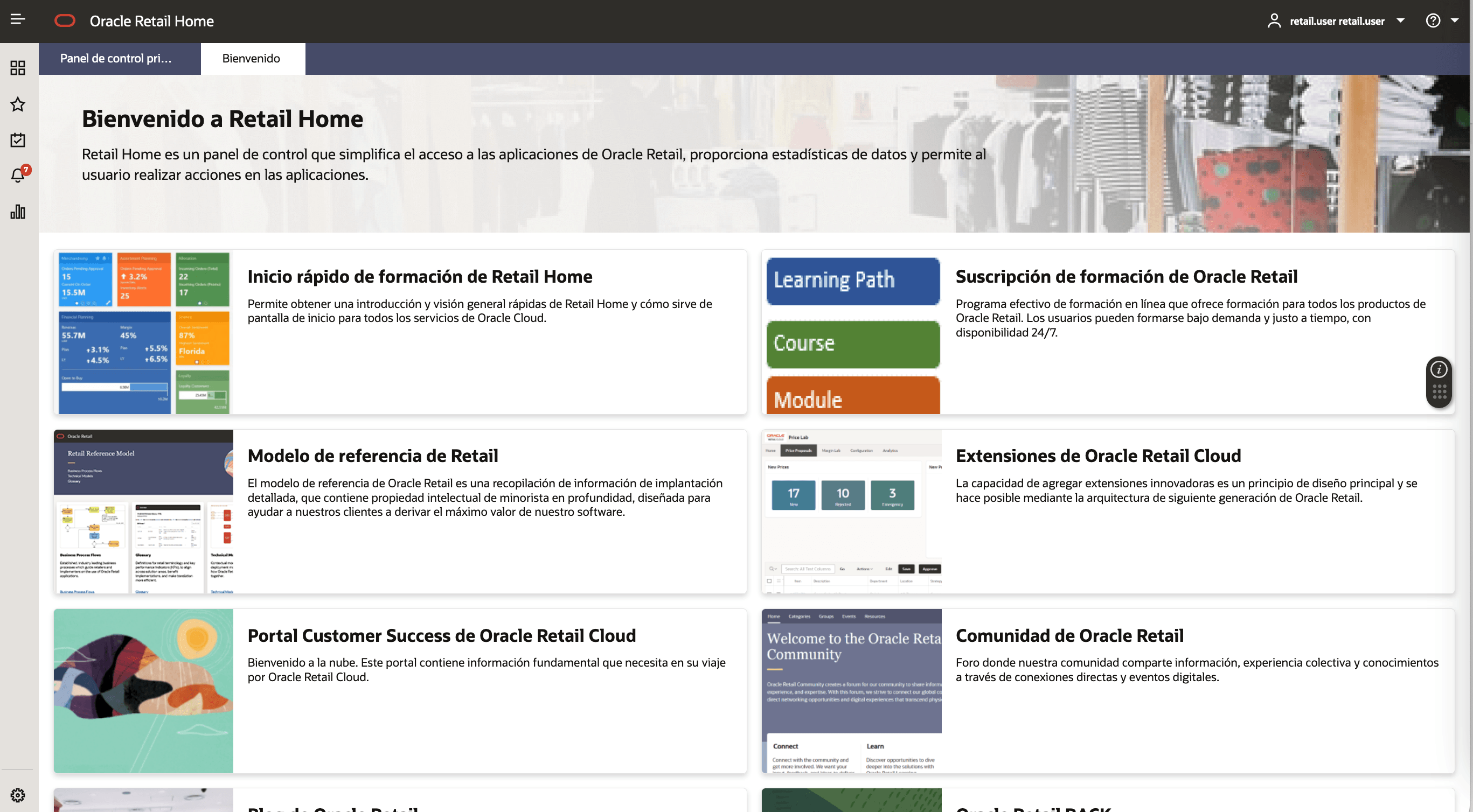The image size is (1473, 812).
Task: Select the Bienvenido tab
Action: pyautogui.click(x=251, y=58)
